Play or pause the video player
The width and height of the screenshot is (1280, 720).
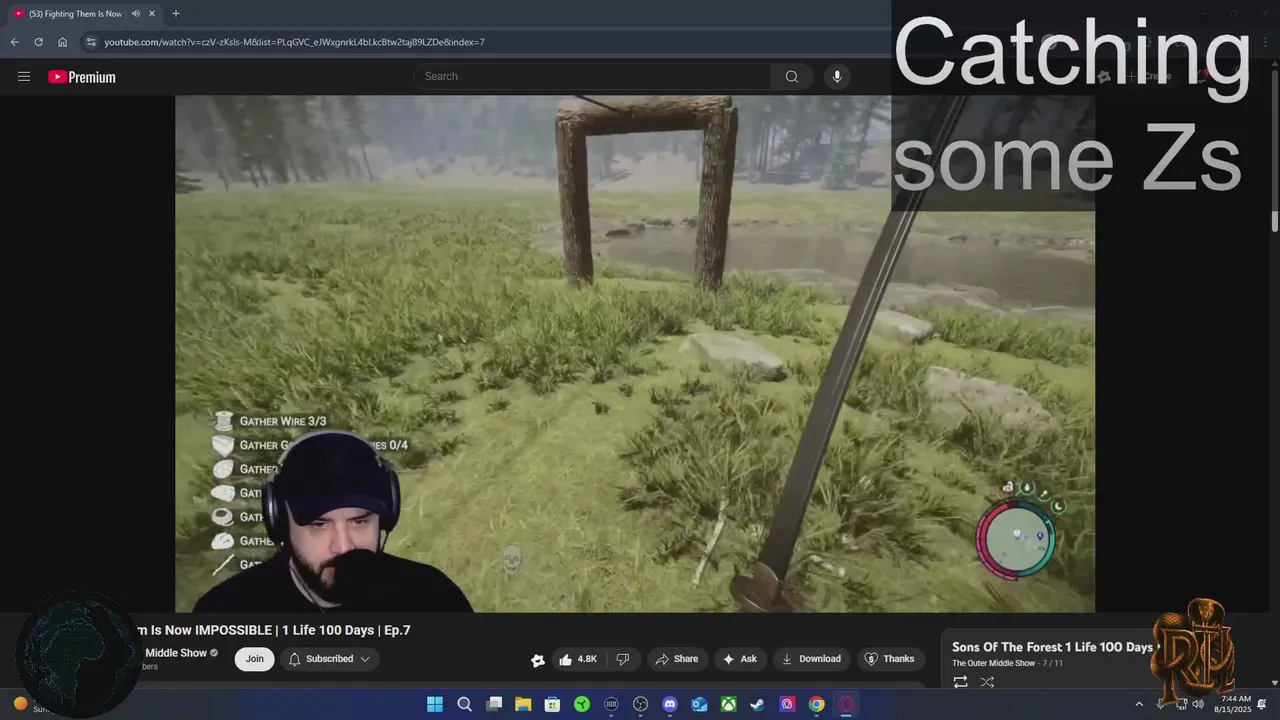click(x=635, y=353)
